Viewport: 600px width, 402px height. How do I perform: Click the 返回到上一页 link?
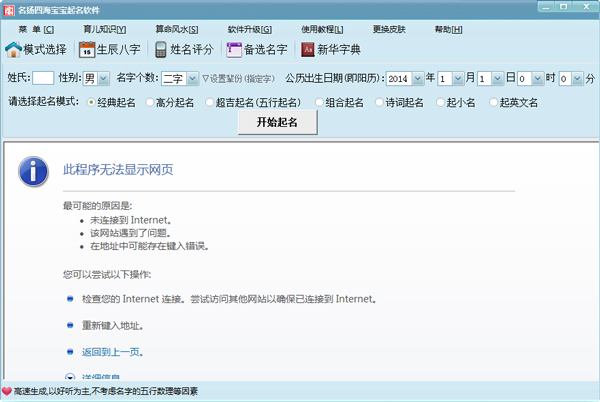click(x=111, y=352)
